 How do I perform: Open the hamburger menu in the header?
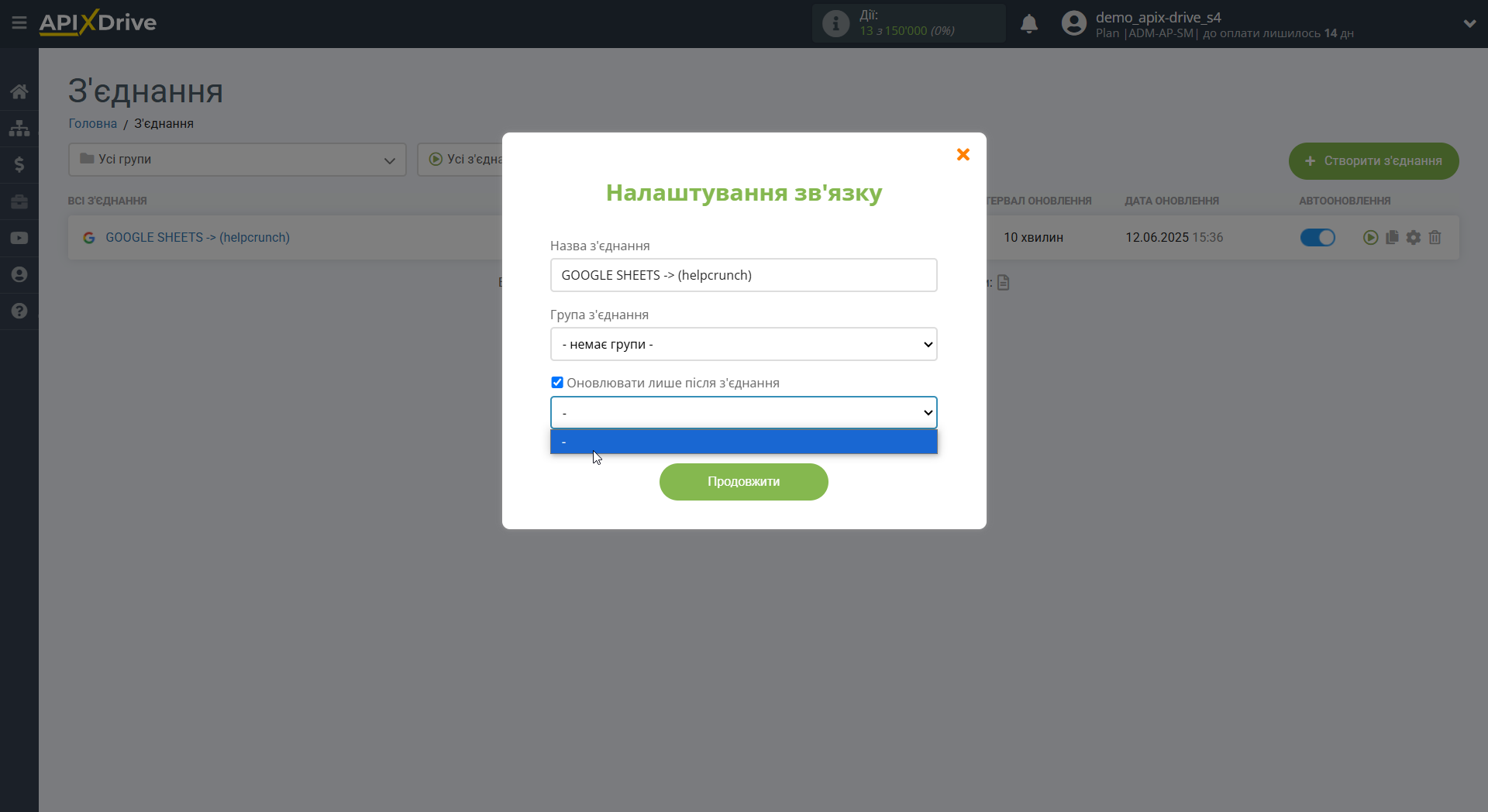click(19, 23)
